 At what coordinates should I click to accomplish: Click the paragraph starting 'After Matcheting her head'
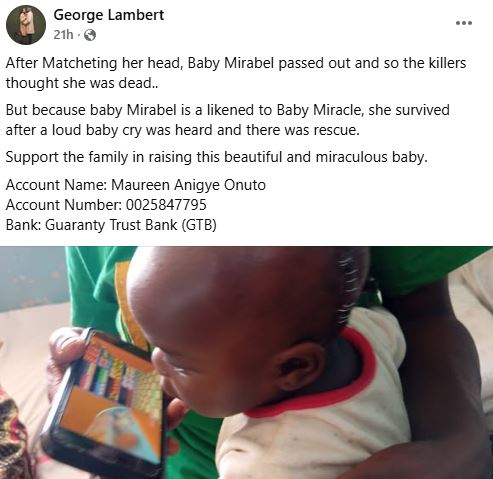pos(236,73)
